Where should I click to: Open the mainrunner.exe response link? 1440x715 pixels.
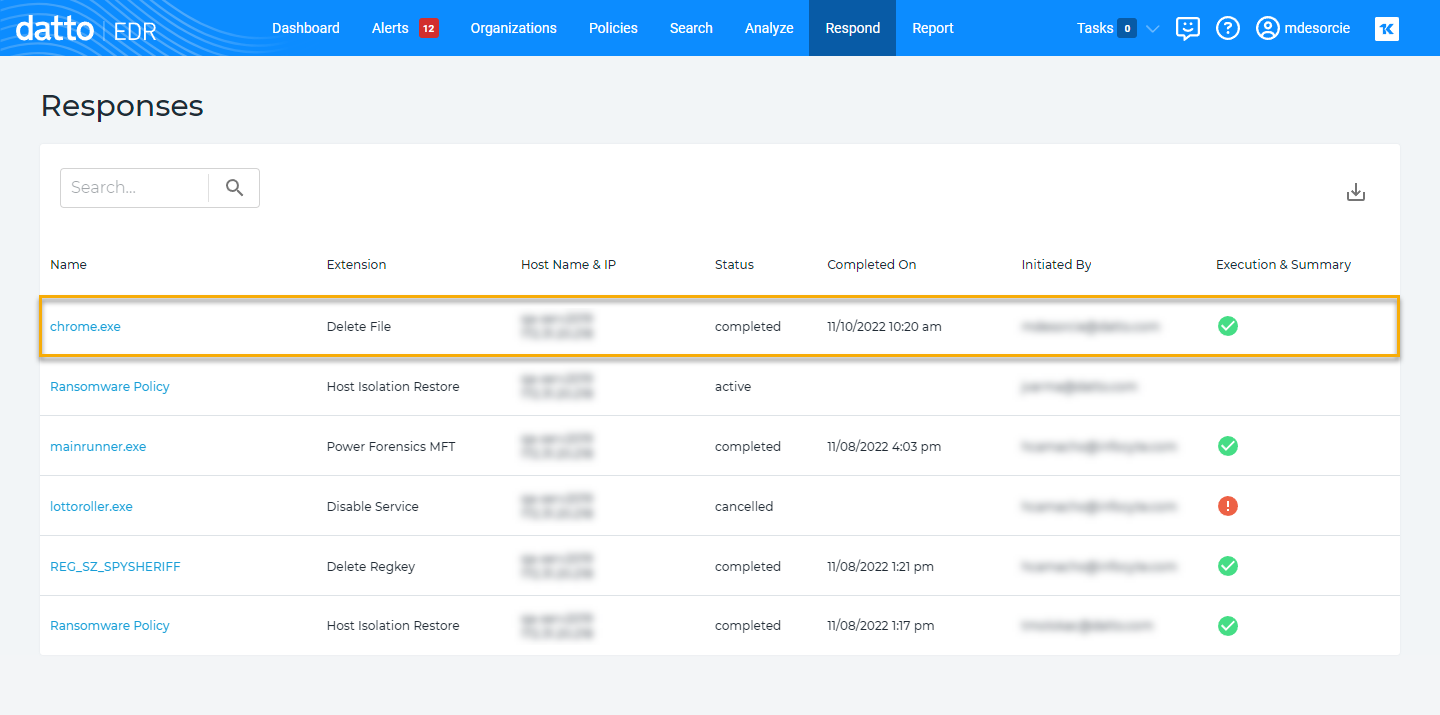tap(98, 446)
